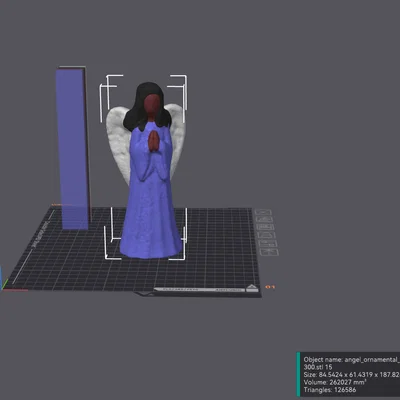
Task: Click the fifth plate side icon from top
Action: pyautogui.click(x=268, y=244)
